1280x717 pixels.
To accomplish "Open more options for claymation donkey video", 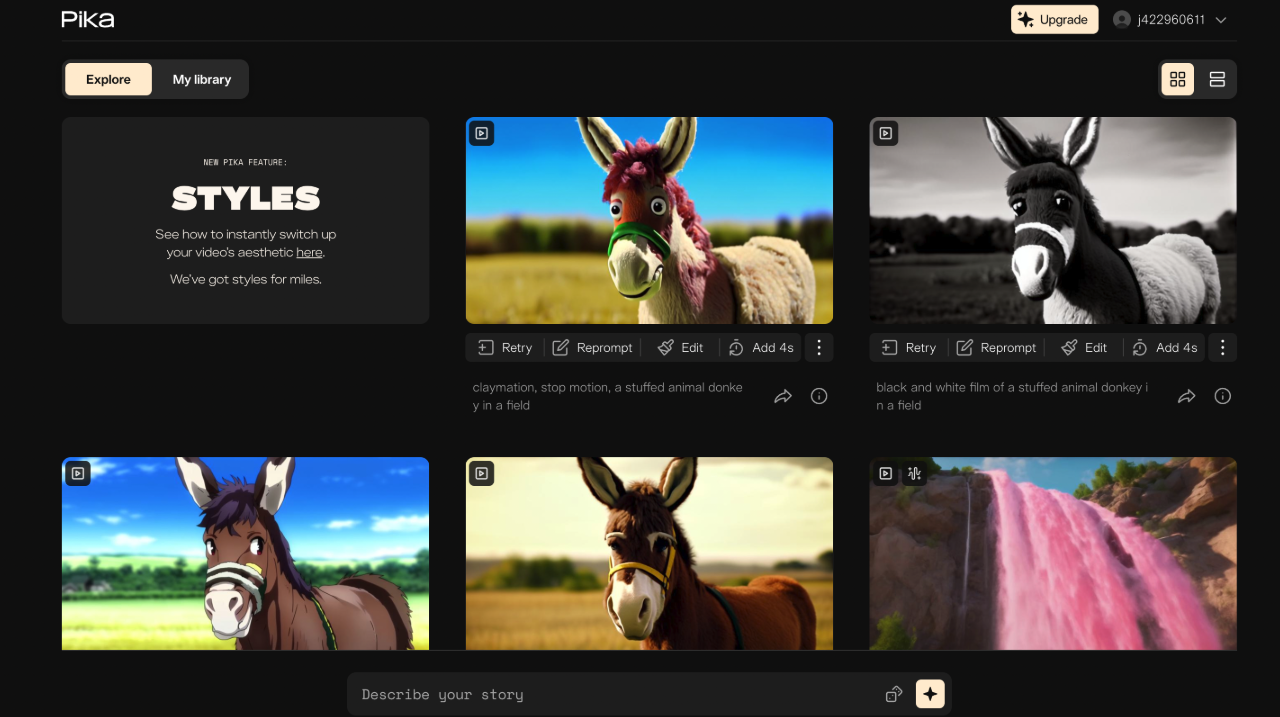I will click(819, 347).
